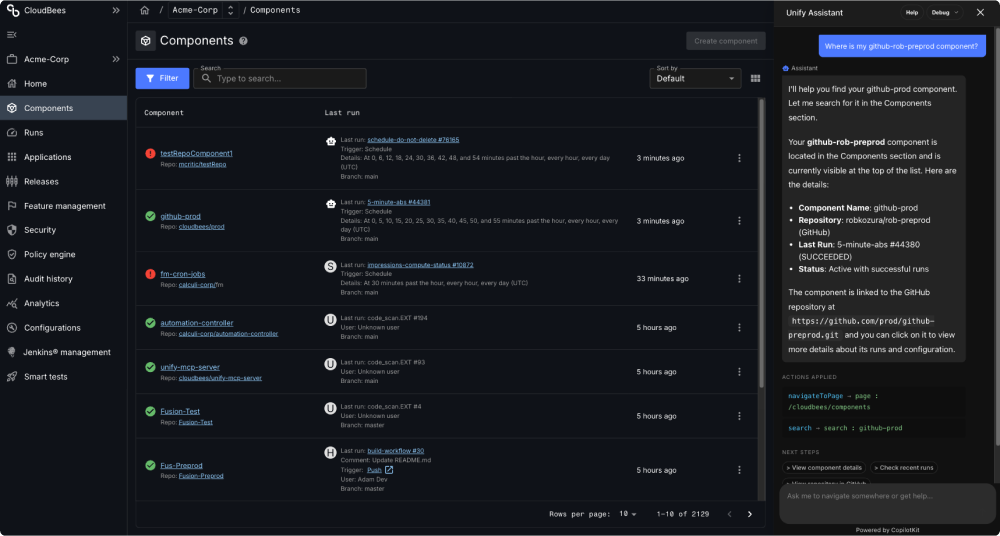The image size is (1000, 536).
Task: Toggle the sidebar menu collapse icon
Action: tap(11, 34)
